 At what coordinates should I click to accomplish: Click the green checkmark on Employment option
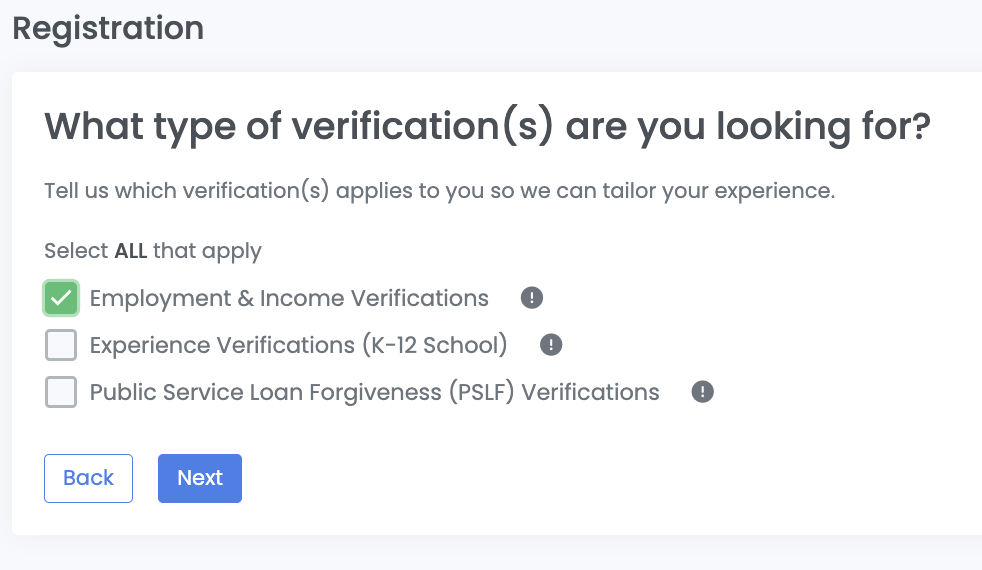[61, 298]
